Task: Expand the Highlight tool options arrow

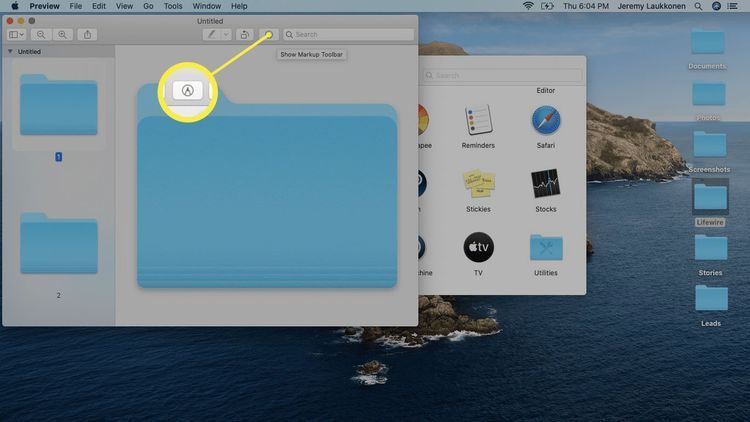Action: coord(226,34)
